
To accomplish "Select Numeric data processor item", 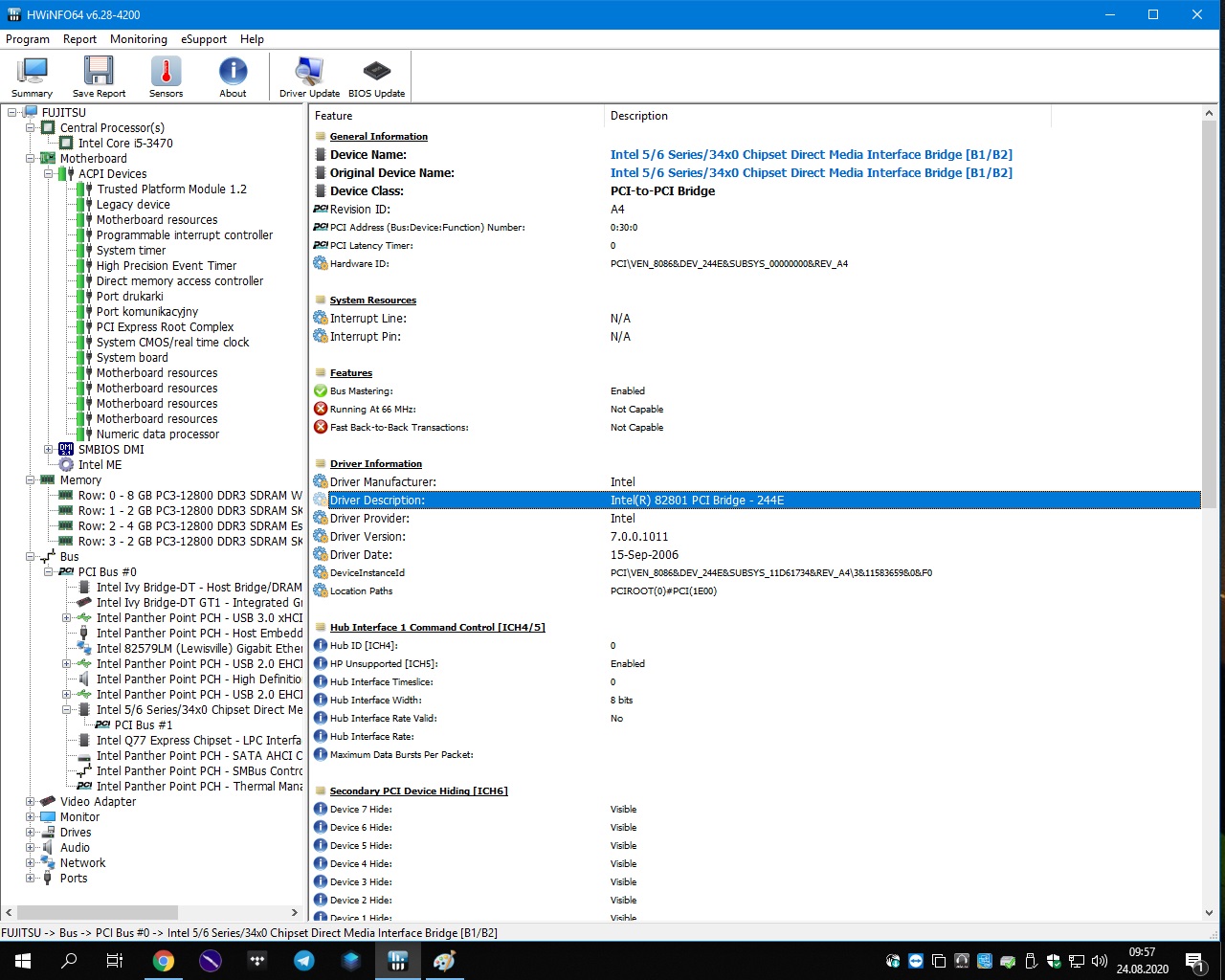I will point(158,434).
